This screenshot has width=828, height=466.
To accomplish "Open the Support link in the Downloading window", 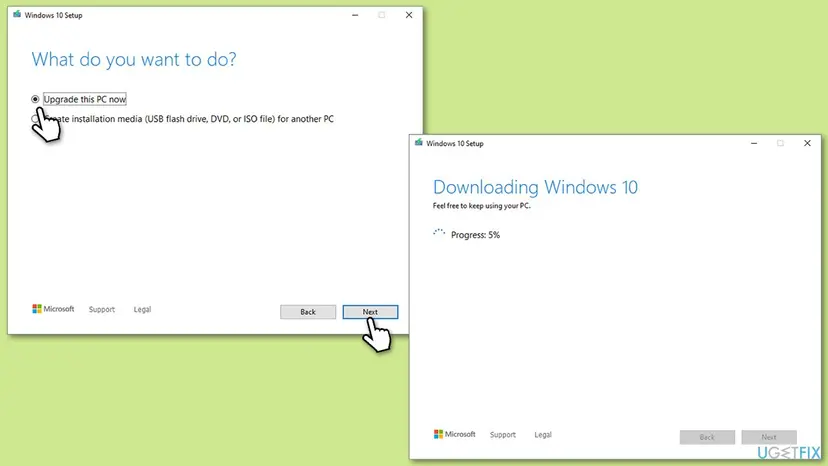I will coord(503,435).
